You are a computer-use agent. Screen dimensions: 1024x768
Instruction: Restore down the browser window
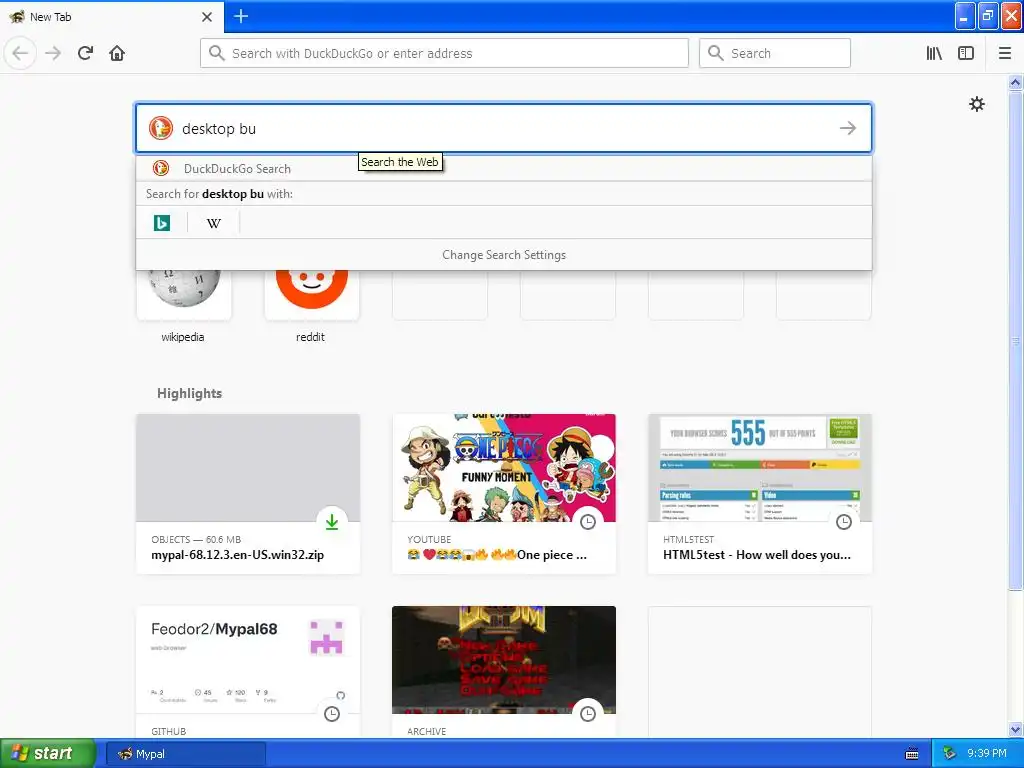coord(988,16)
